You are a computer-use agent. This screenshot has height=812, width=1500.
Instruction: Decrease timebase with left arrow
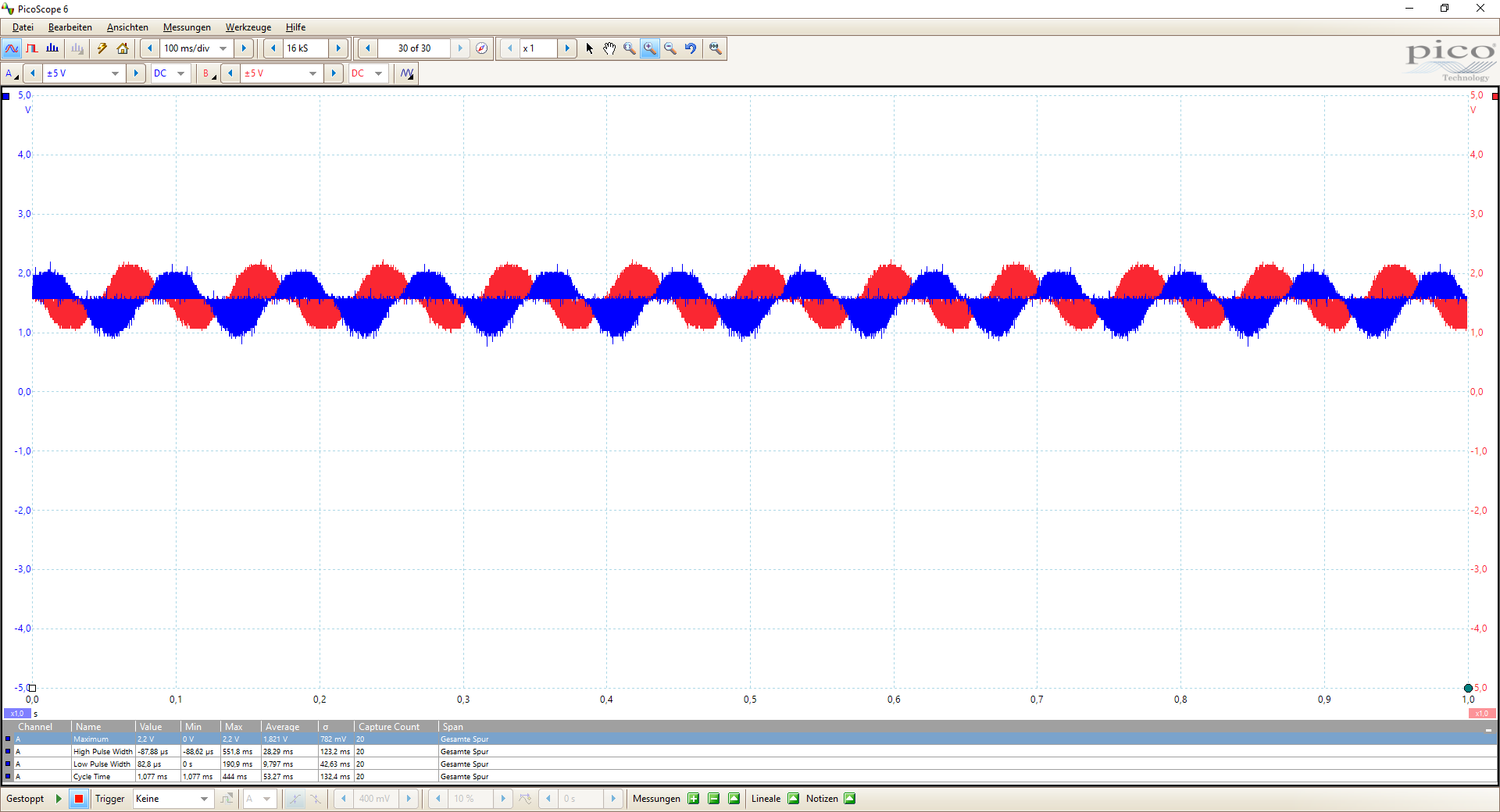click(x=150, y=48)
